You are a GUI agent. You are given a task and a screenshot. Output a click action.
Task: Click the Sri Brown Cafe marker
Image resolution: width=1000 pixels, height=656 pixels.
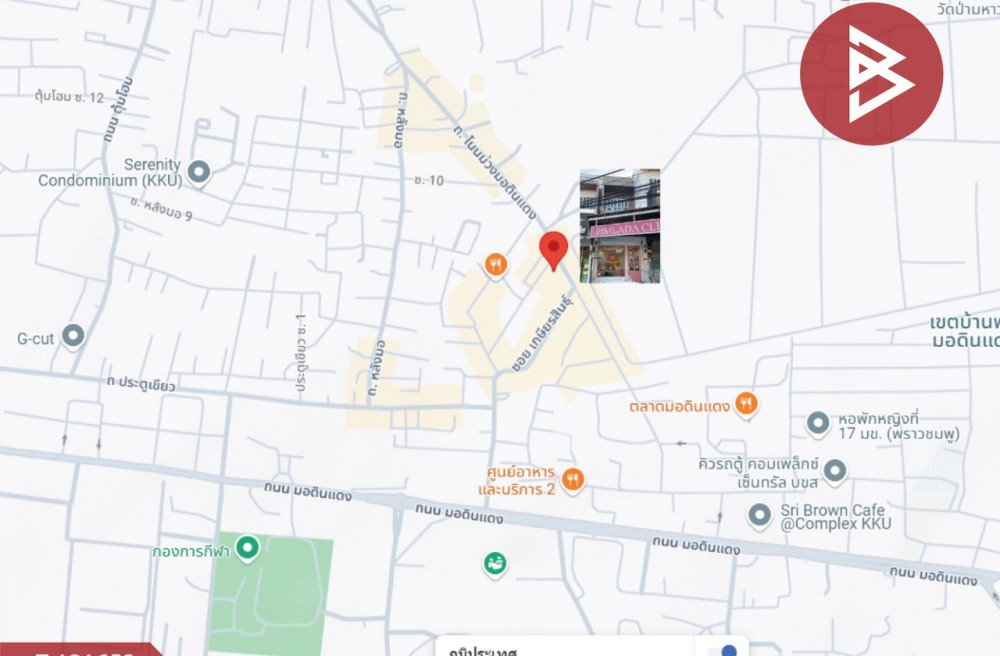(759, 515)
